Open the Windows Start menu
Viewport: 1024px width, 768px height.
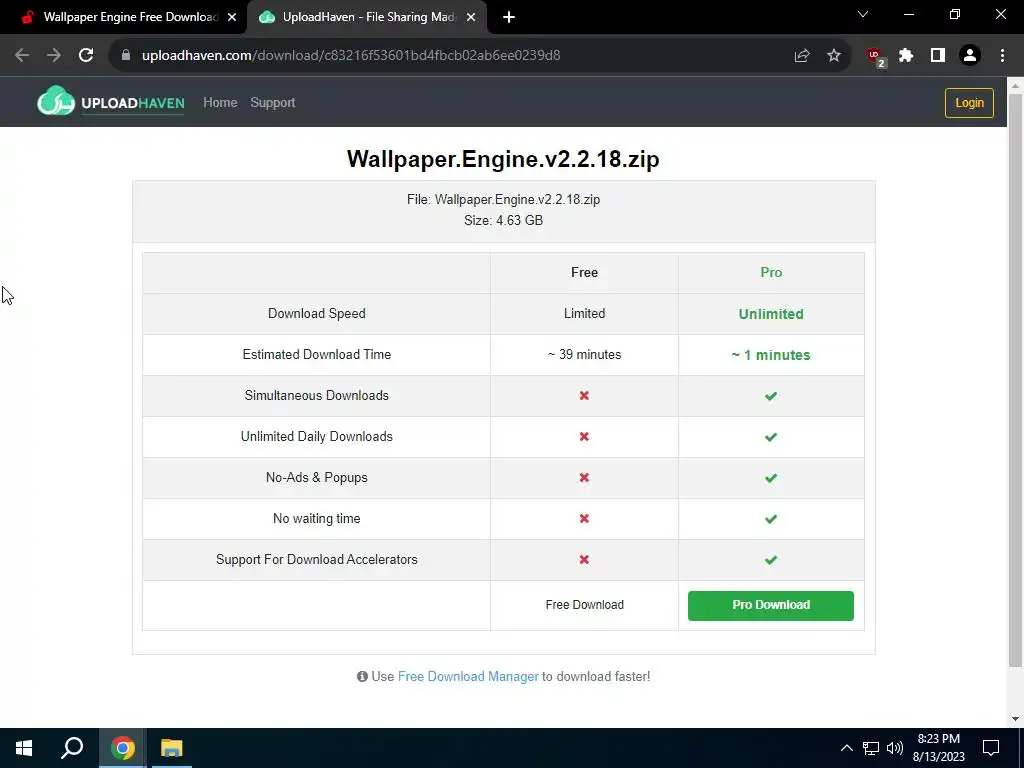pyautogui.click(x=24, y=748)
